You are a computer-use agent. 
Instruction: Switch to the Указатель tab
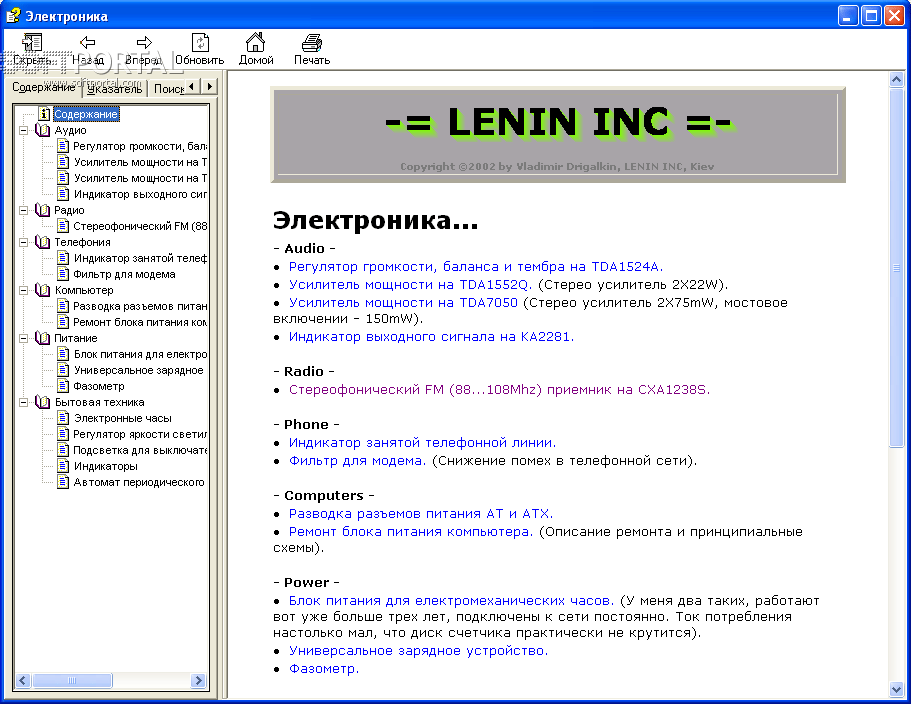pyautogui.click(x=114, y=89)
